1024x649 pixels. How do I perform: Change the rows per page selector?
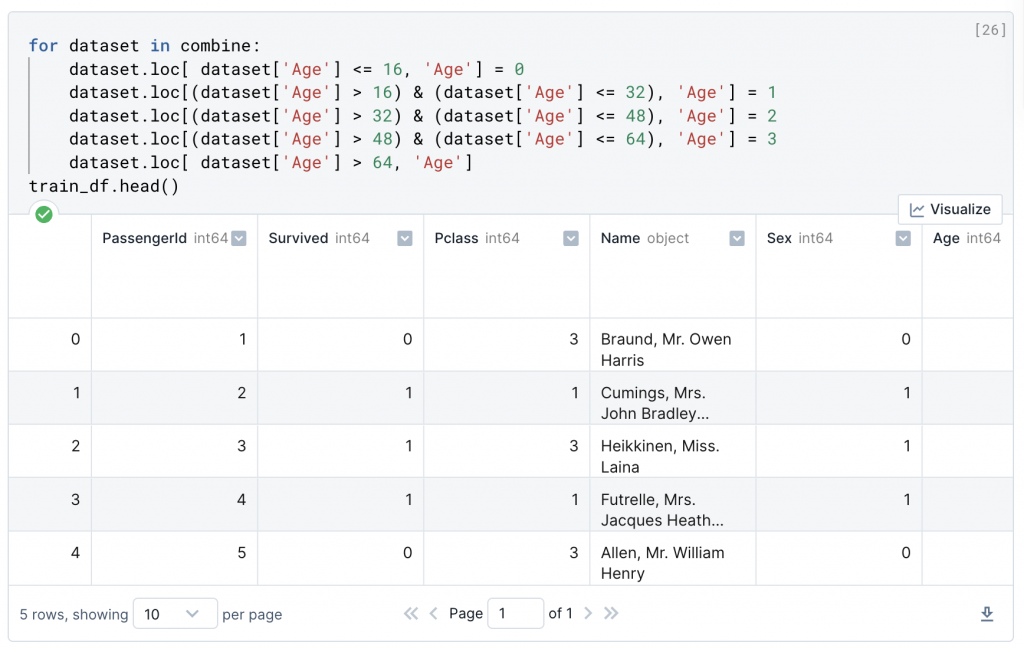pos(174,614)
